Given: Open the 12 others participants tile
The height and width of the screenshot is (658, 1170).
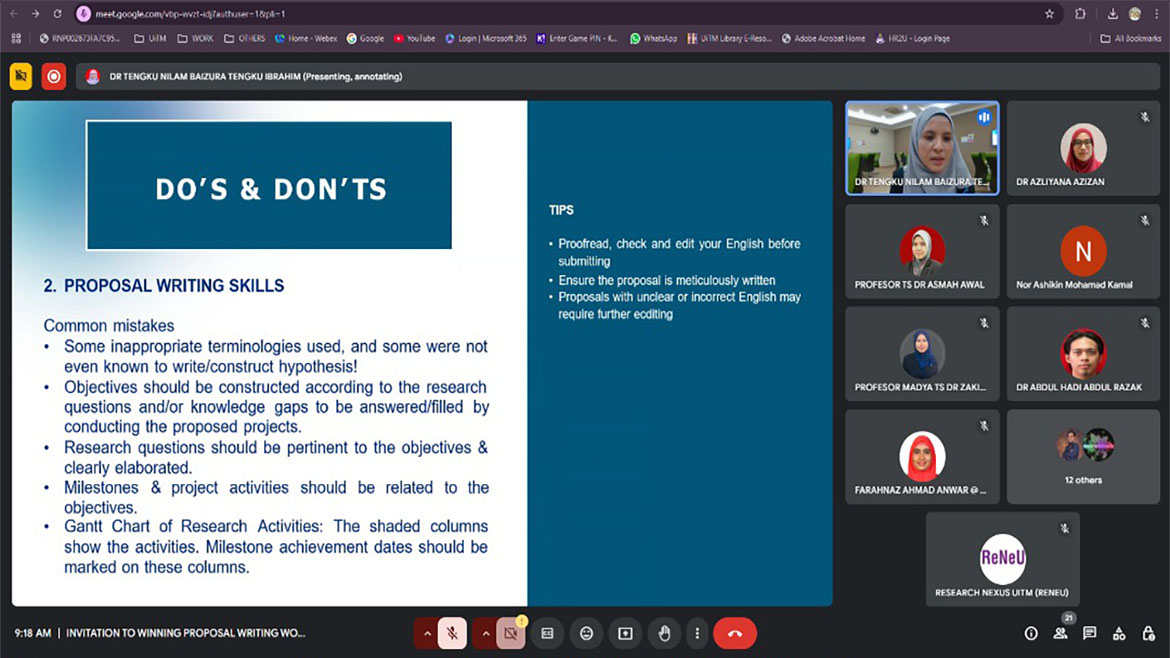Looking at the screenshot, I should coord(1083,457).
